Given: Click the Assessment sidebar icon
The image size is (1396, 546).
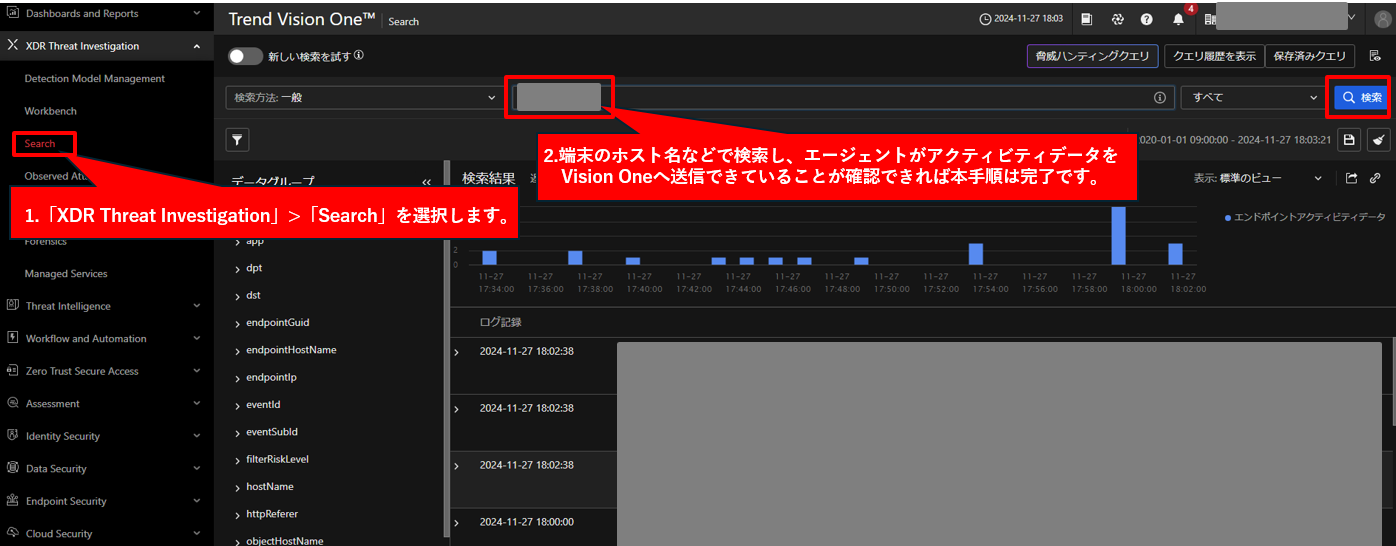Looking at the screenshot, I should (x=14, y=403).
